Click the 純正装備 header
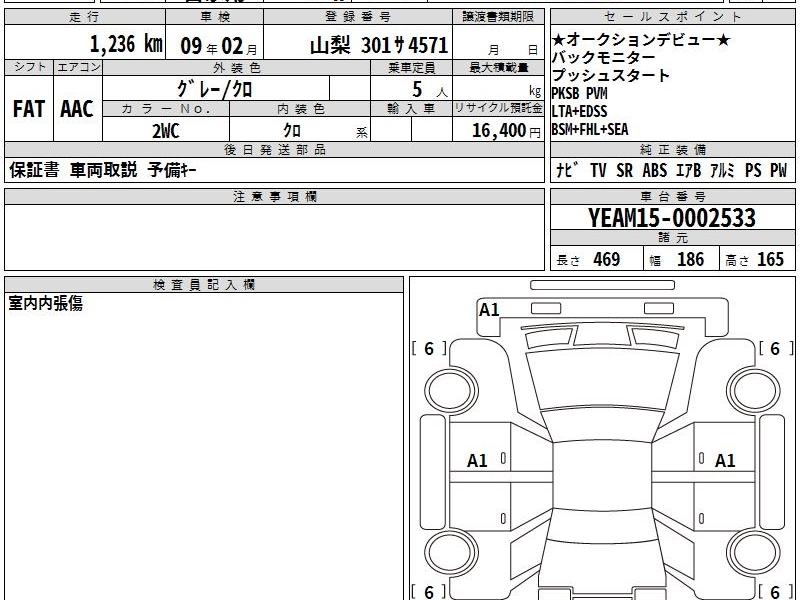Image resolution: width=800 pixels, height=600 pixels. (x=673, y=149)
